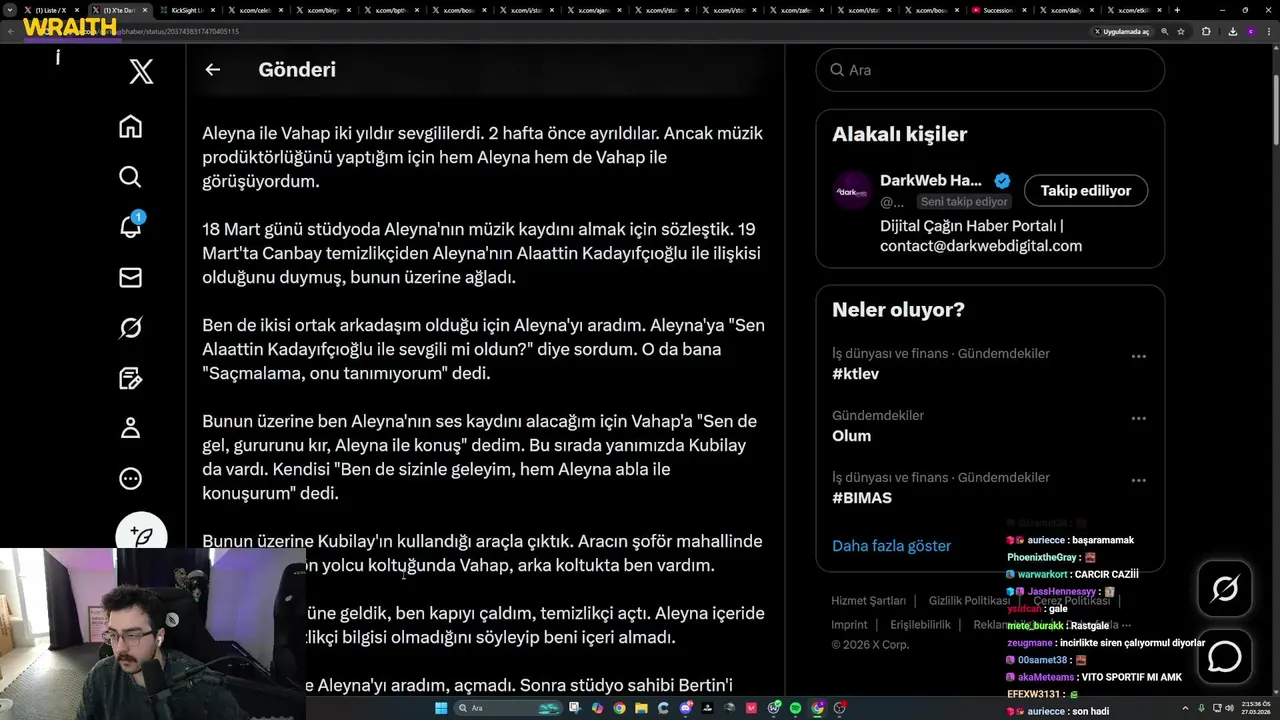Open more options for #ktlev trend

tap(1138, 356)
